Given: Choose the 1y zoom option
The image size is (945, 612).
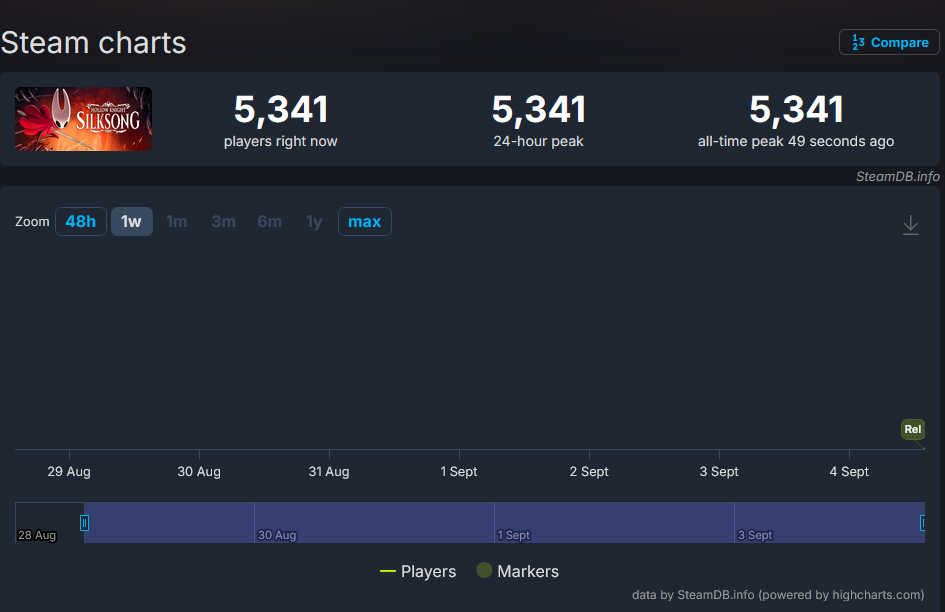Looking at the screenshot, I should pyautogui.click(x=314, y=221).
